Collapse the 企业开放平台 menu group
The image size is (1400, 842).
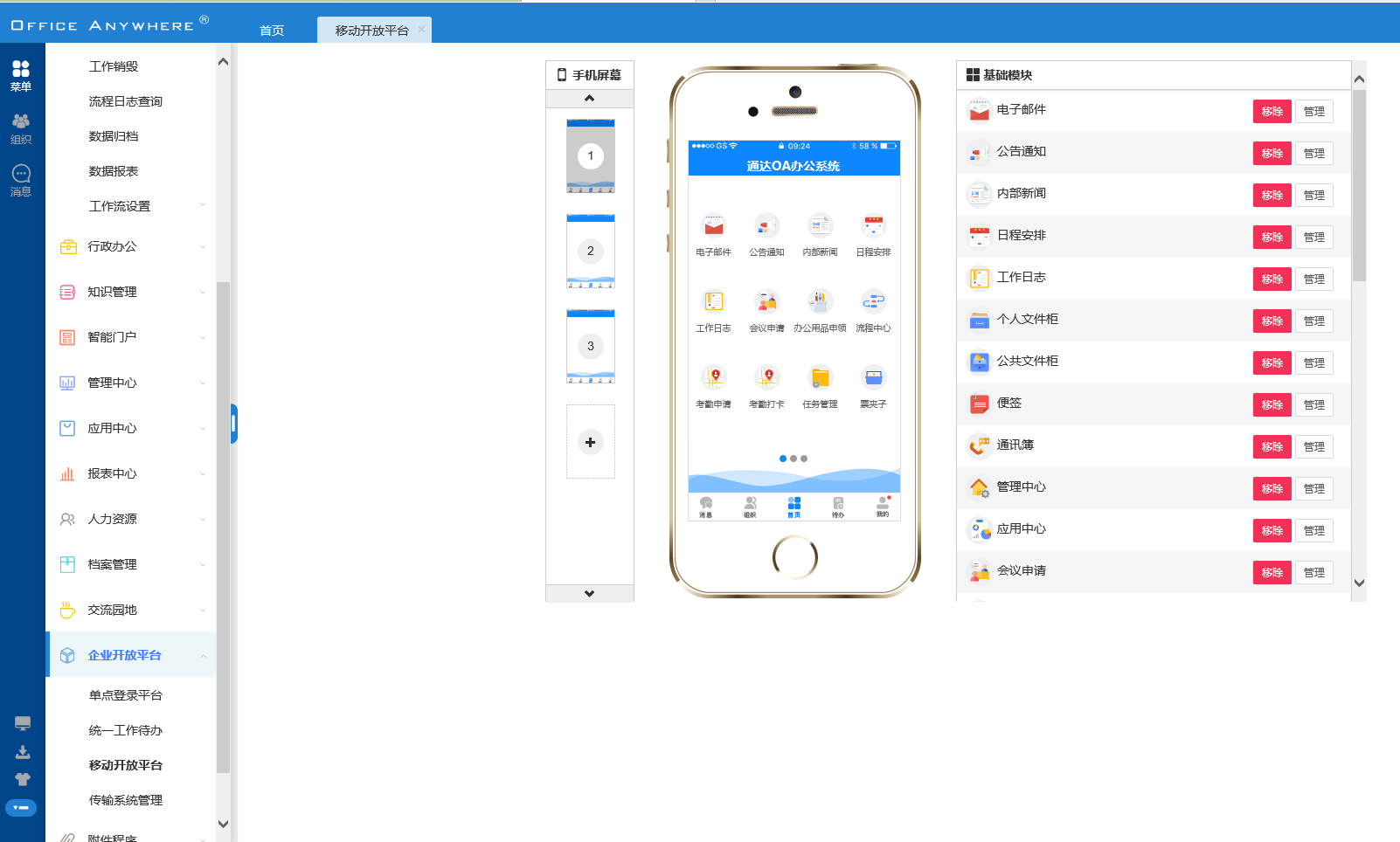coord(131,655)
